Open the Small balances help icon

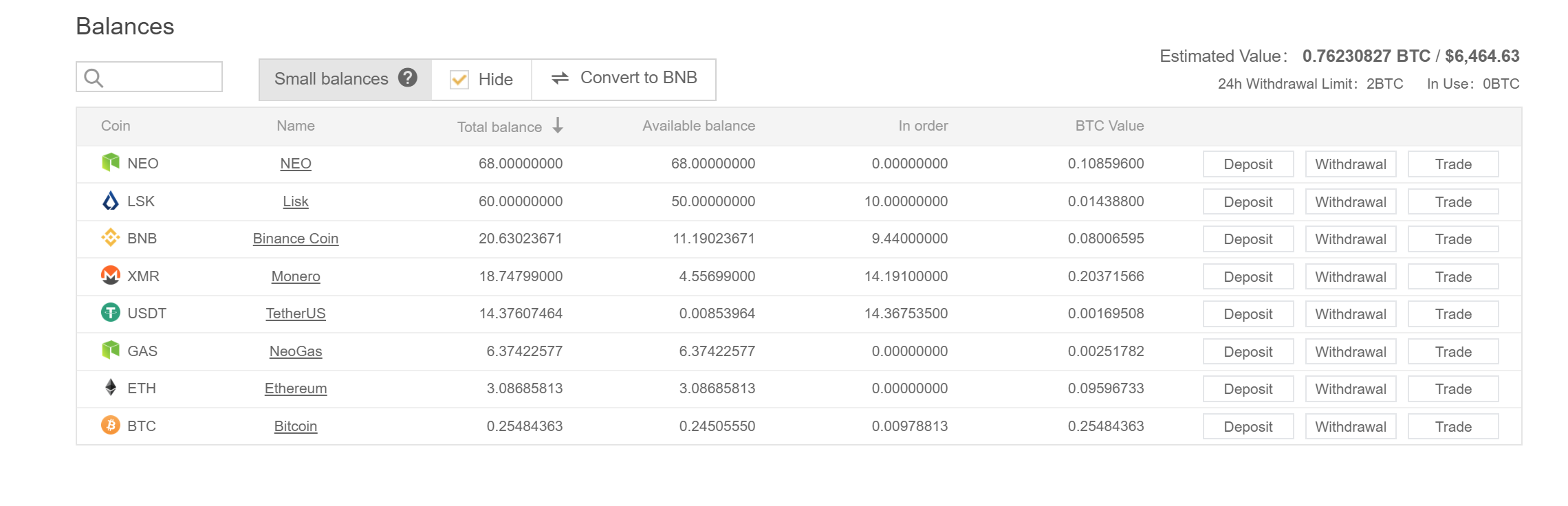coord(408,78)
